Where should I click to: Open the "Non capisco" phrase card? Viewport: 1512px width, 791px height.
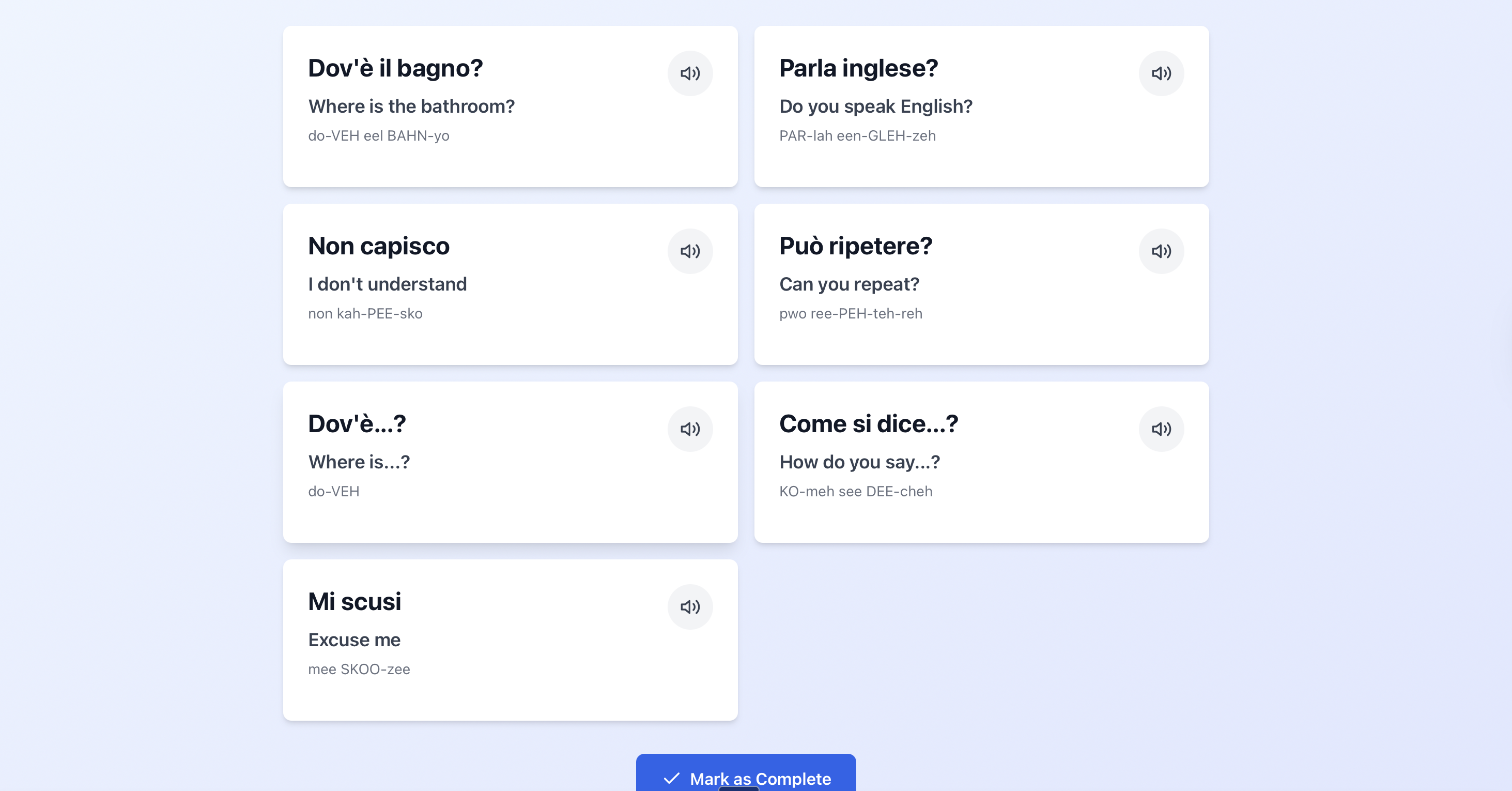pyautogui.click(x=510, y=284)
